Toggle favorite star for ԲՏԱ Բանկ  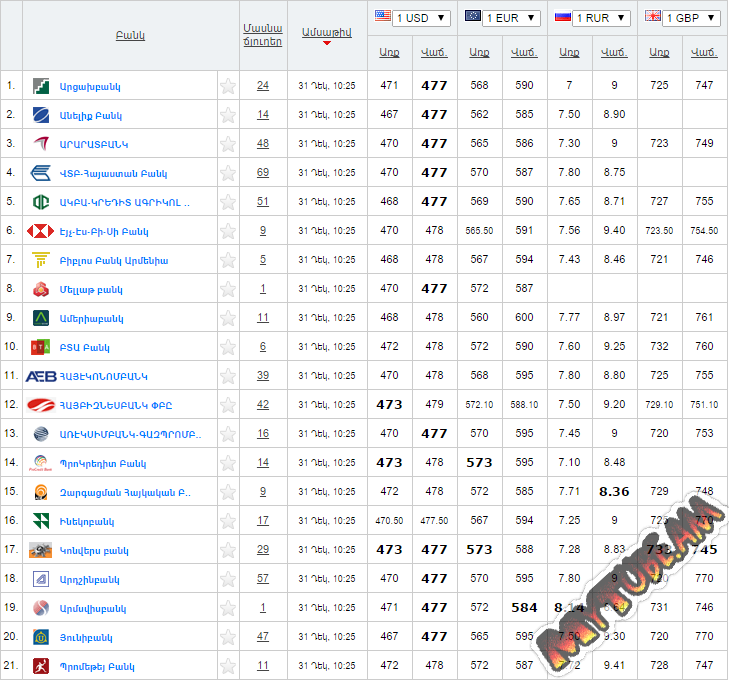228,347
